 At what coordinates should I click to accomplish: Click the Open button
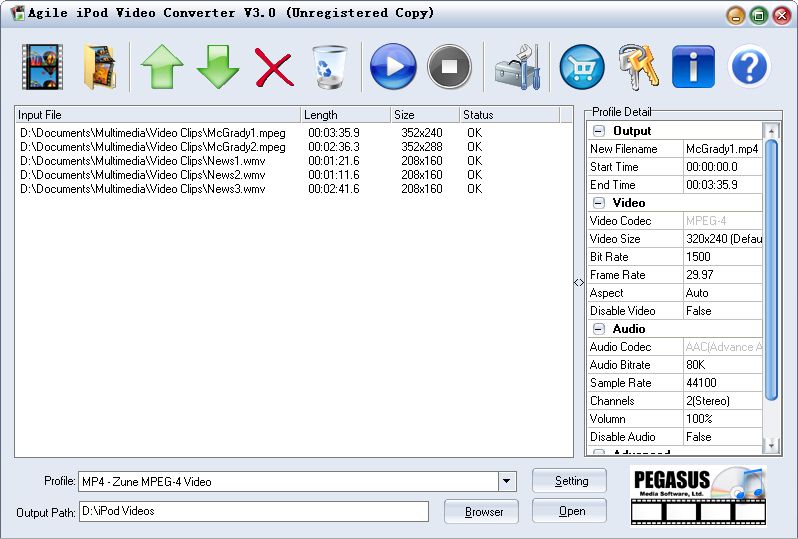tap(569, 511)
